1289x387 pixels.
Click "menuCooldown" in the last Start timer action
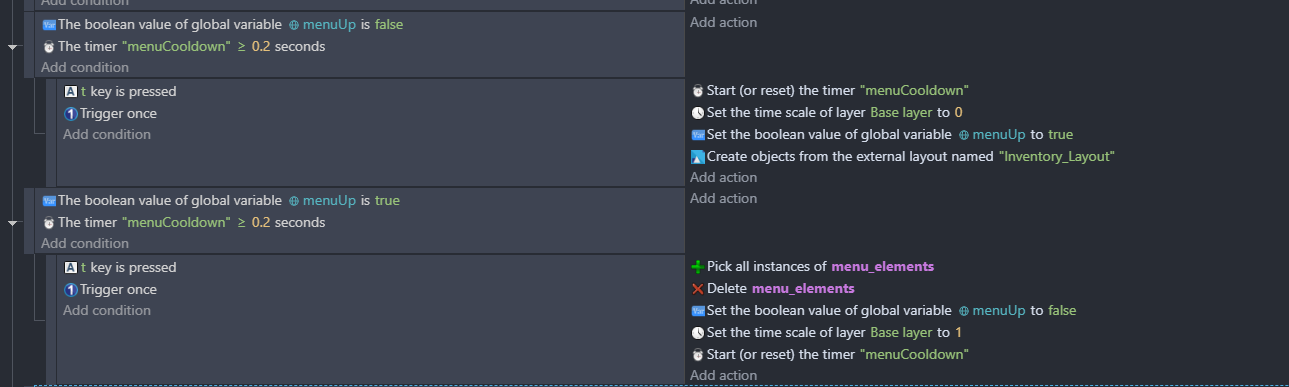[x=914, y=354]
